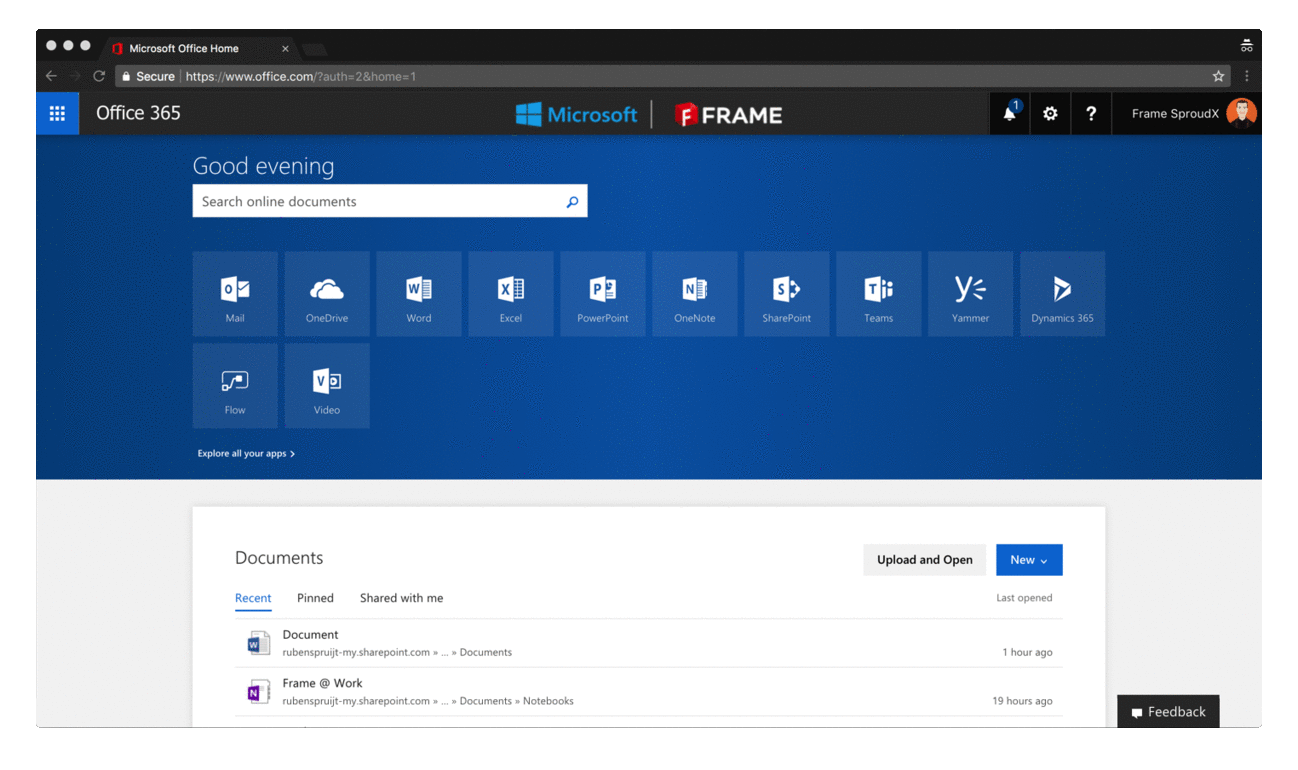Click Frame @ Work Notebooks path text
Image resolution: width=1298 pixels, height=770 pixels.
click(x=428, y=701)
